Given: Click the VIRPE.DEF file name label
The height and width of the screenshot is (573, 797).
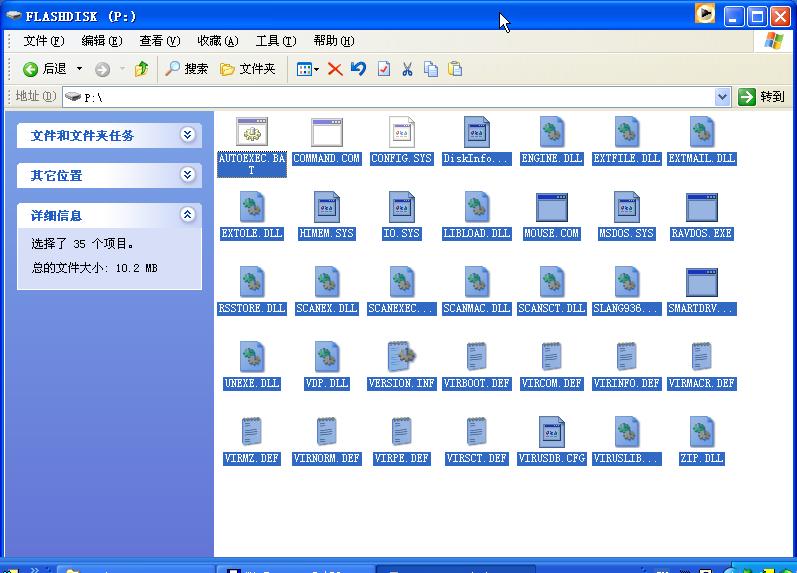Looking at the screenshot, I should click(402, 458).
